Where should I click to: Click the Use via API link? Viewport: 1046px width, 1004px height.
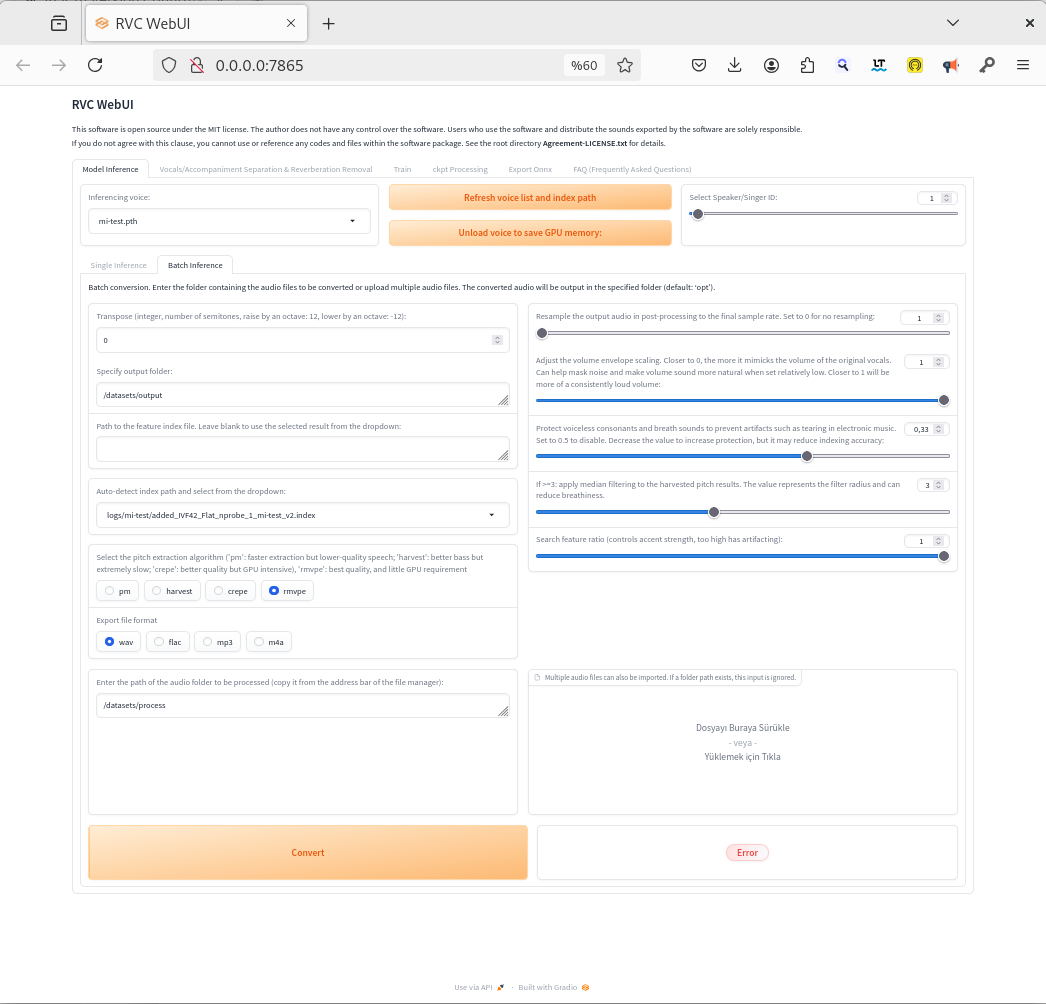(x=479, y=987)
